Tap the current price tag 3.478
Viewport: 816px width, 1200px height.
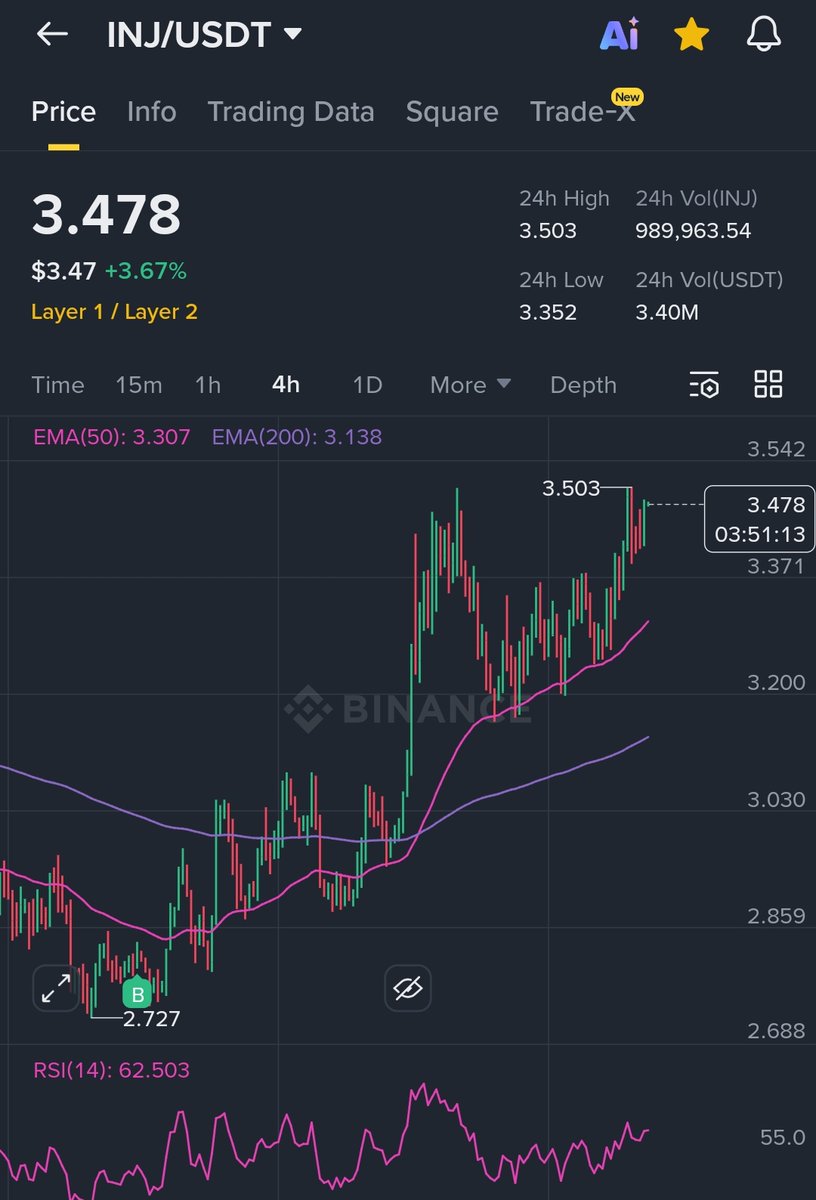point(760,519)
